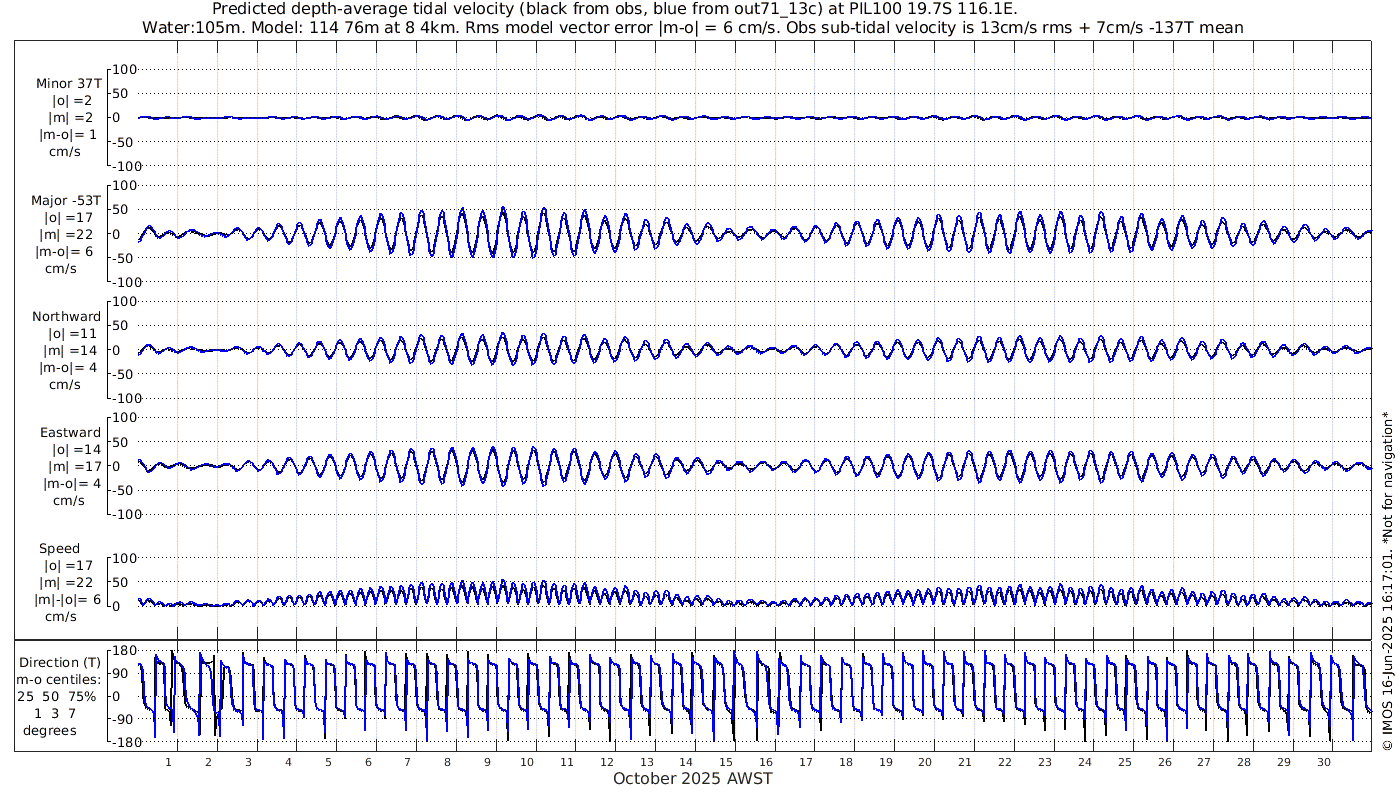This screenshot has width=1400, height=800.
Task: Click the -180 tick on Direction axis
Action: pyautogui.click(x=120, y=743)
